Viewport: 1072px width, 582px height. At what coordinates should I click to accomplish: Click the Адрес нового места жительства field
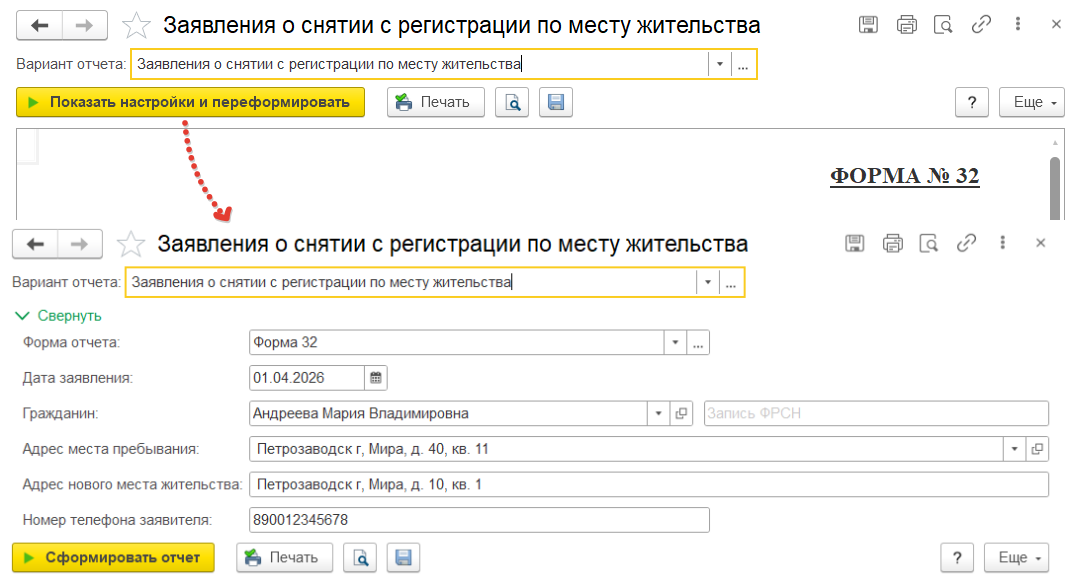pyautogui.click(x=648, y=485)
